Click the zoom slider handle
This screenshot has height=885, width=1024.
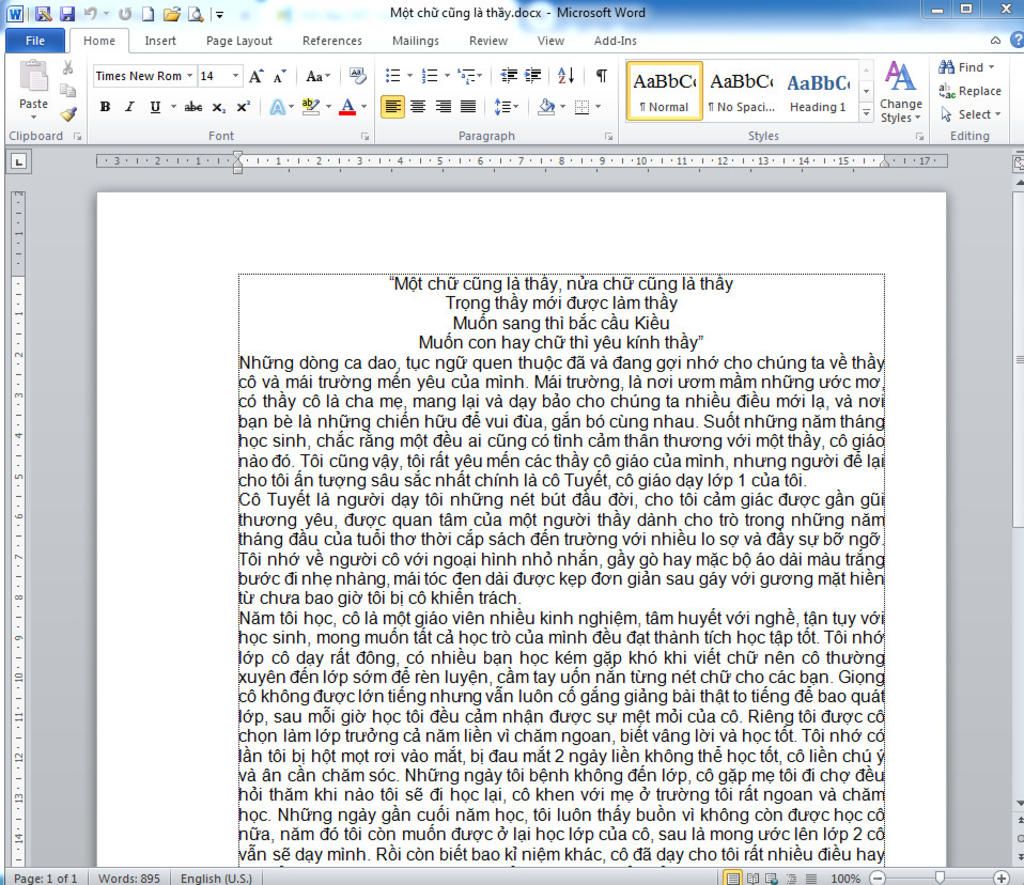point(939,878)
